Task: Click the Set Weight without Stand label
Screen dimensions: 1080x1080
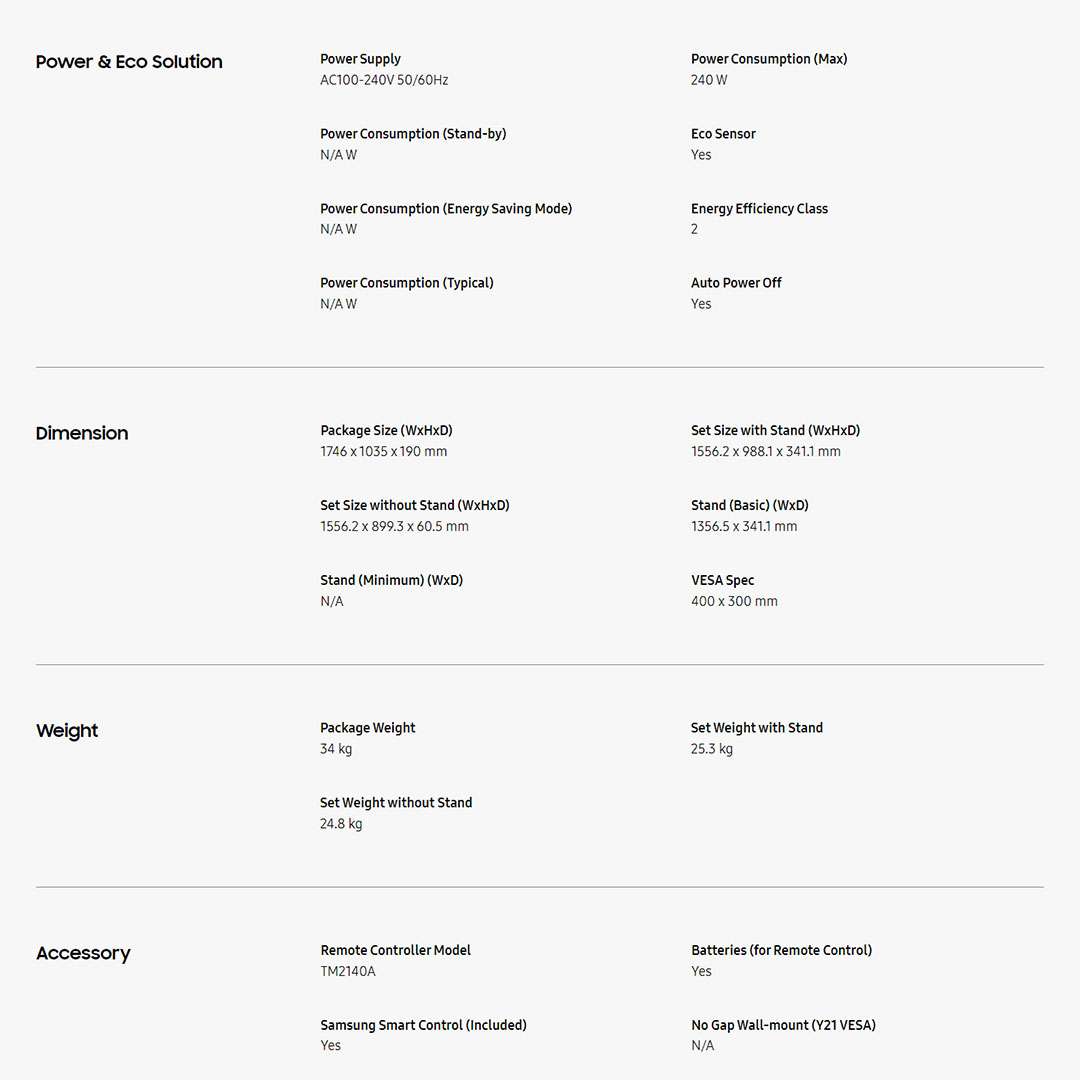Action: (x=396, y=803)
